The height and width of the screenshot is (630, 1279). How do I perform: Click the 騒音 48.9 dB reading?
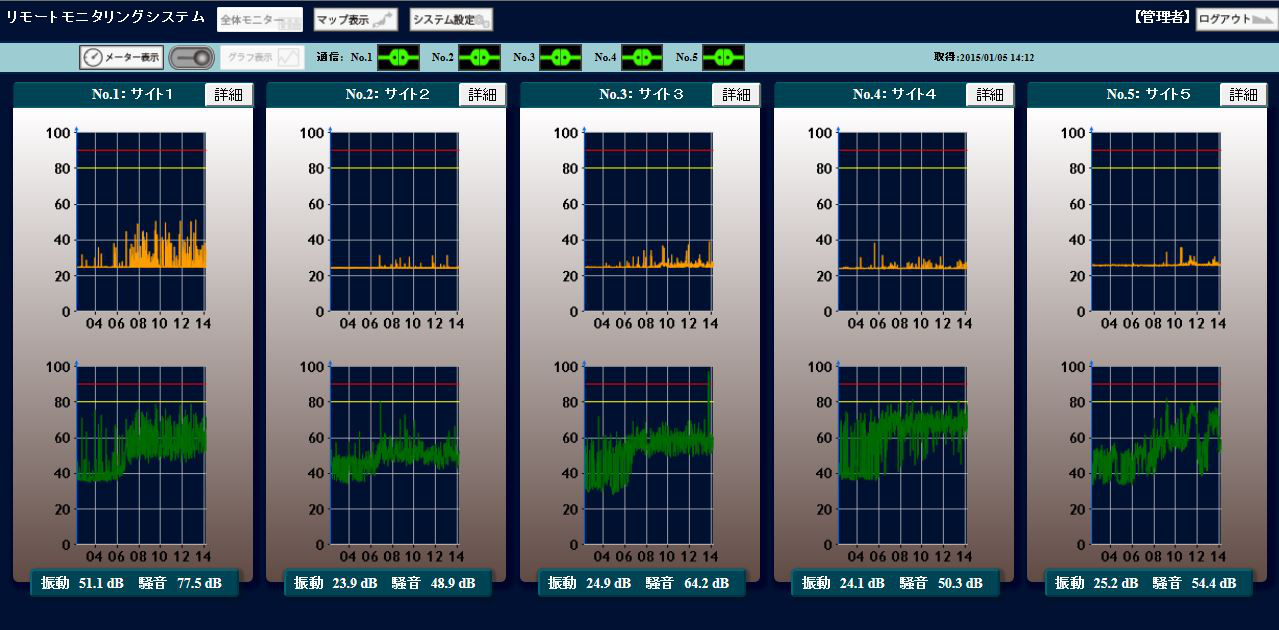(x=434, y=583)
